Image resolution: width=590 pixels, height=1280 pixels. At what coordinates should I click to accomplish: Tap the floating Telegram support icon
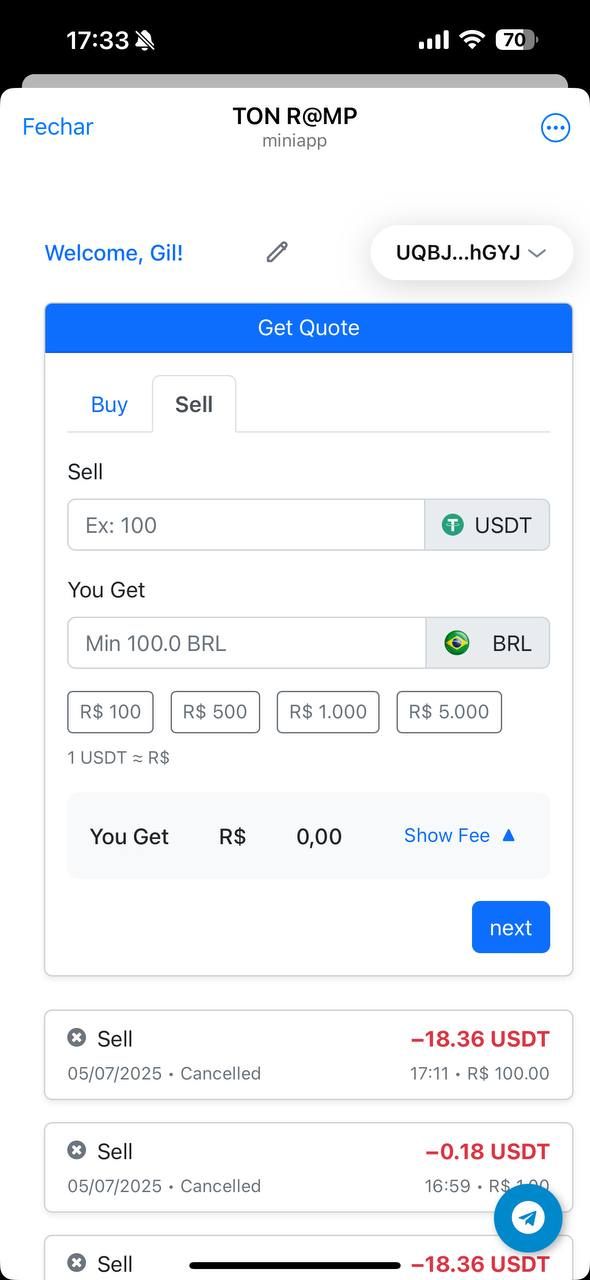click(x=528, y=1218)
